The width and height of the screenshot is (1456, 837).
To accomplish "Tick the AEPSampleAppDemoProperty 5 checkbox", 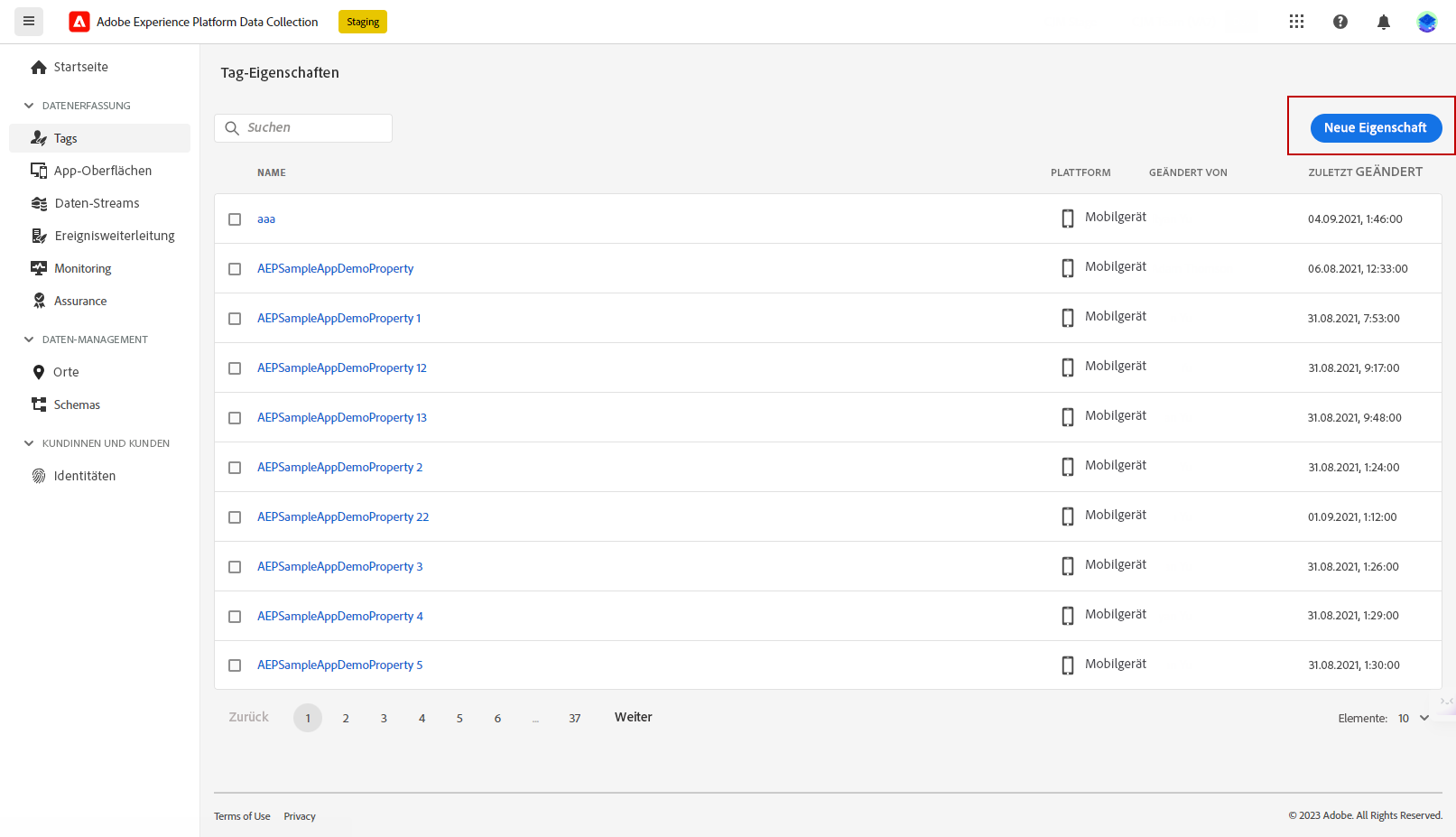I will tap(235, 665).
